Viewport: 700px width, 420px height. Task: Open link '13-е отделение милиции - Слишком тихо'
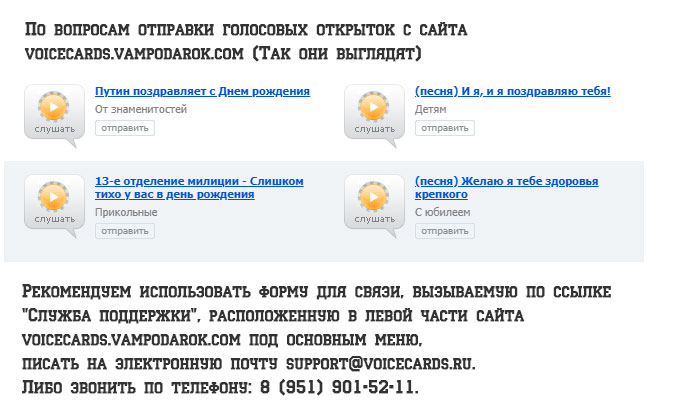[x=199, y=188]
